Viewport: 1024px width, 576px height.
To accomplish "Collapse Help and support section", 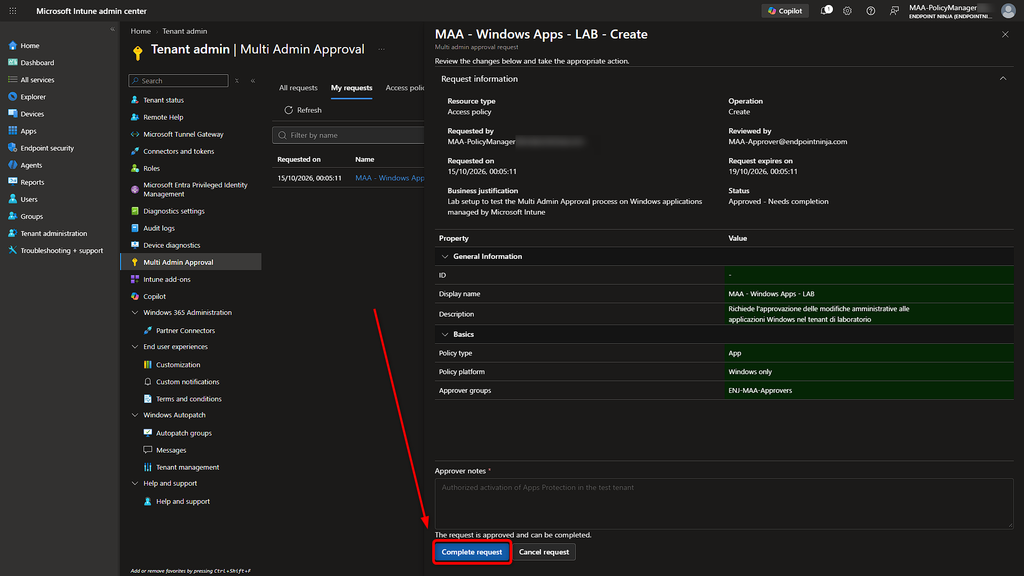I will point(135,483).
